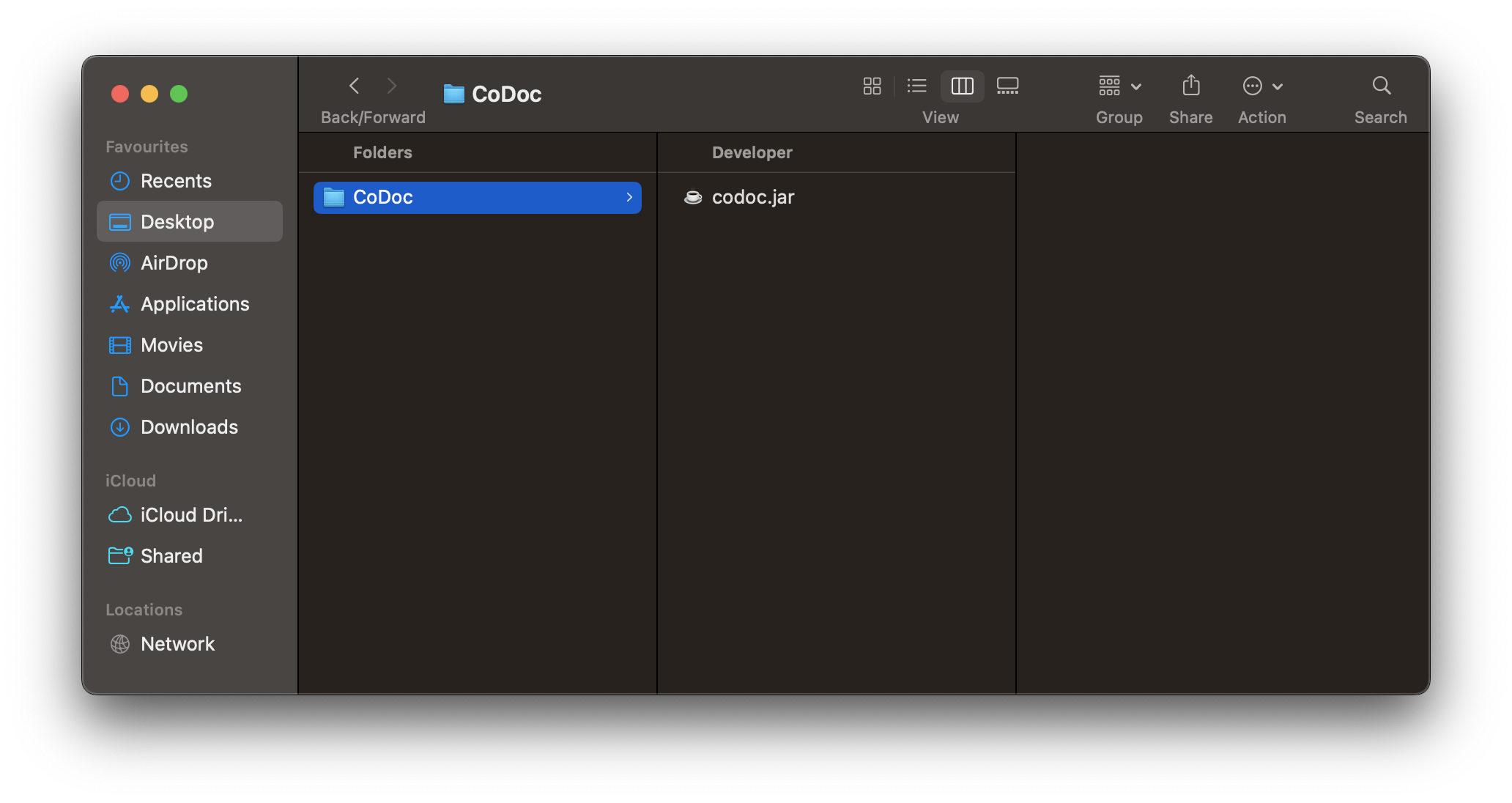Click the Documents page icon
Screen dimensions: 1512x803
[x=120, y=386]
